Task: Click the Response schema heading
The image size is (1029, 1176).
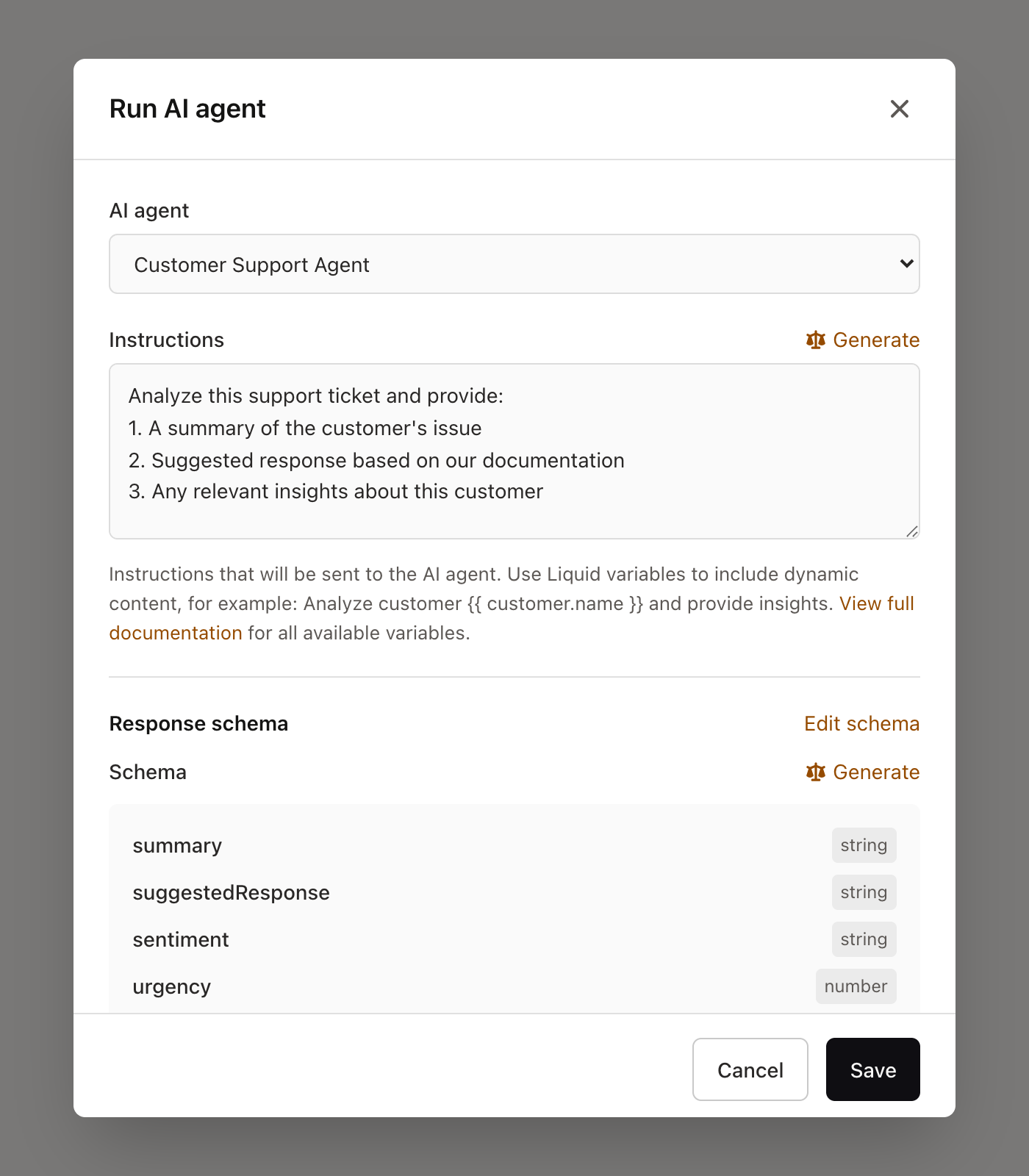Action: 198,723
